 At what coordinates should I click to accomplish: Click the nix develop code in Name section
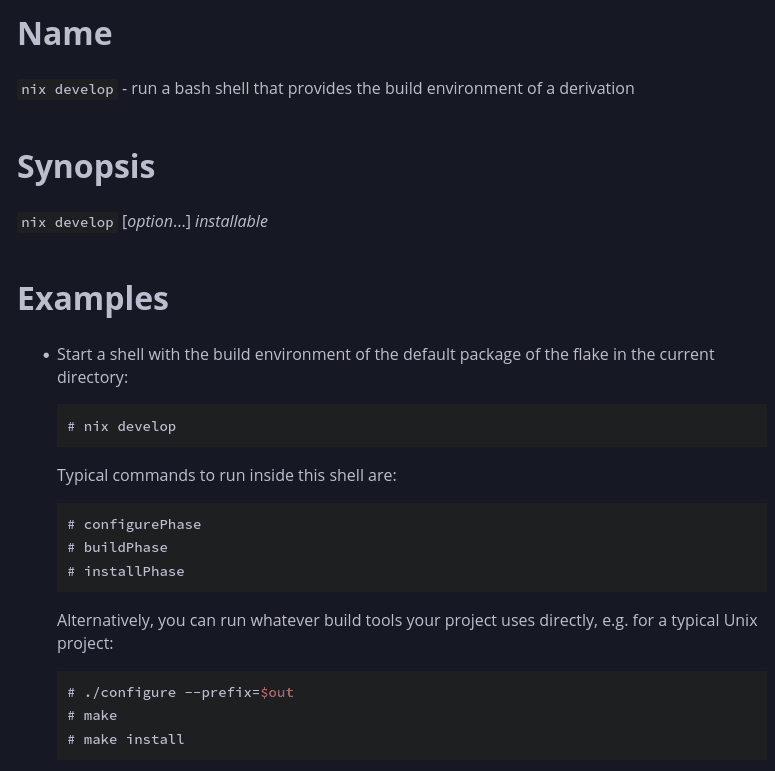pos(68,89)
